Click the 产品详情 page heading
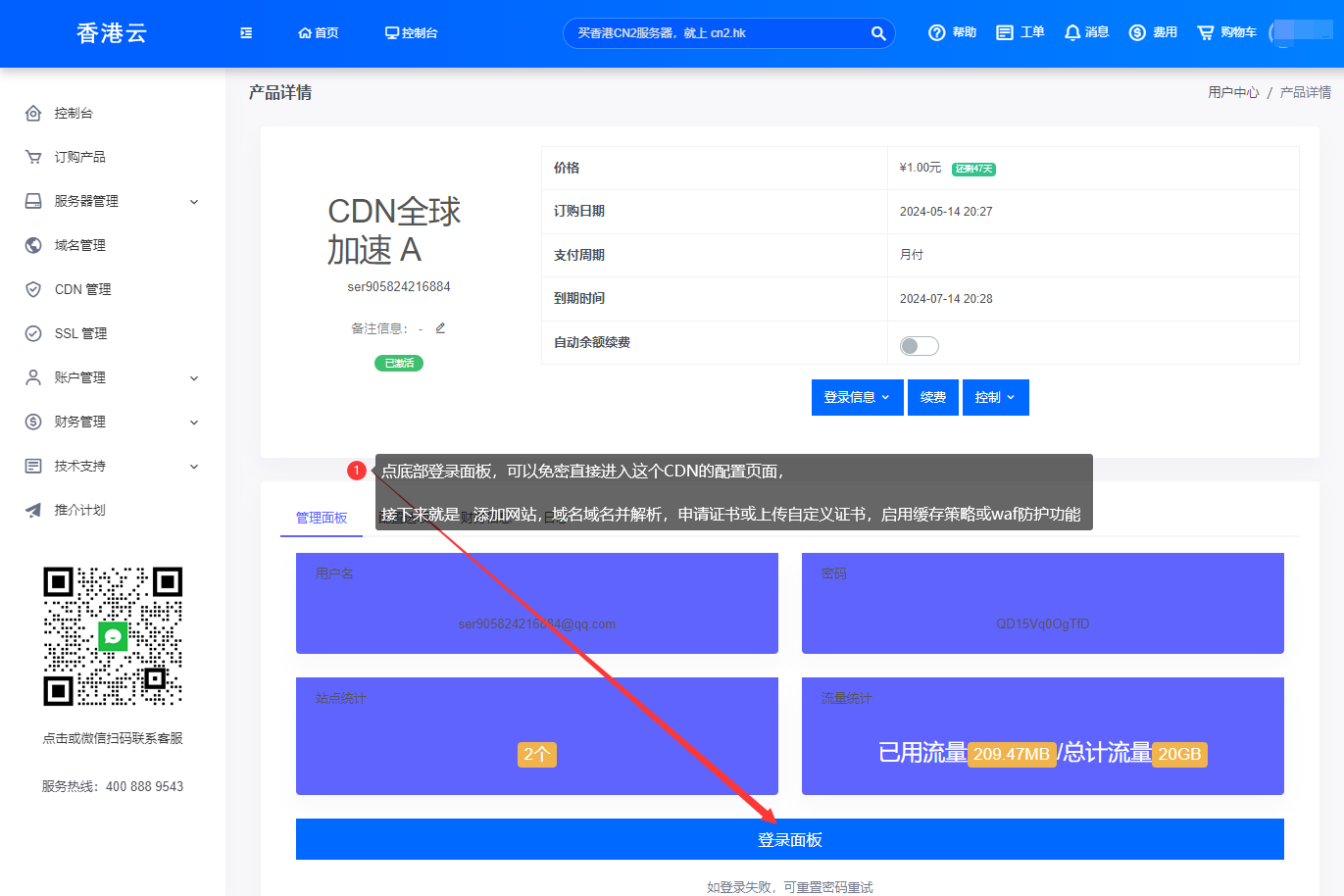 (x=280, y=92)
